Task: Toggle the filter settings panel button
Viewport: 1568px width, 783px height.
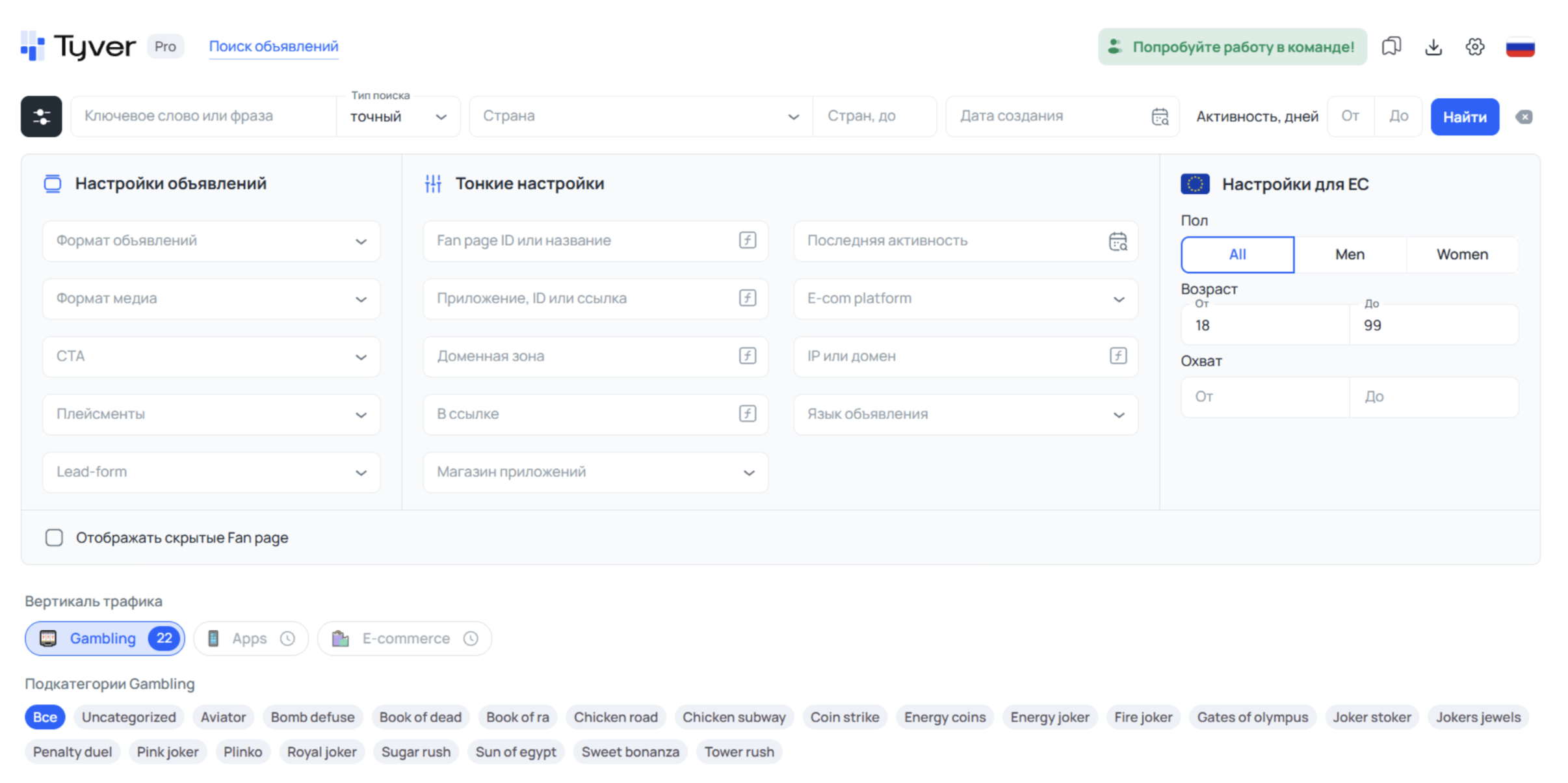Action: [41, 116]
